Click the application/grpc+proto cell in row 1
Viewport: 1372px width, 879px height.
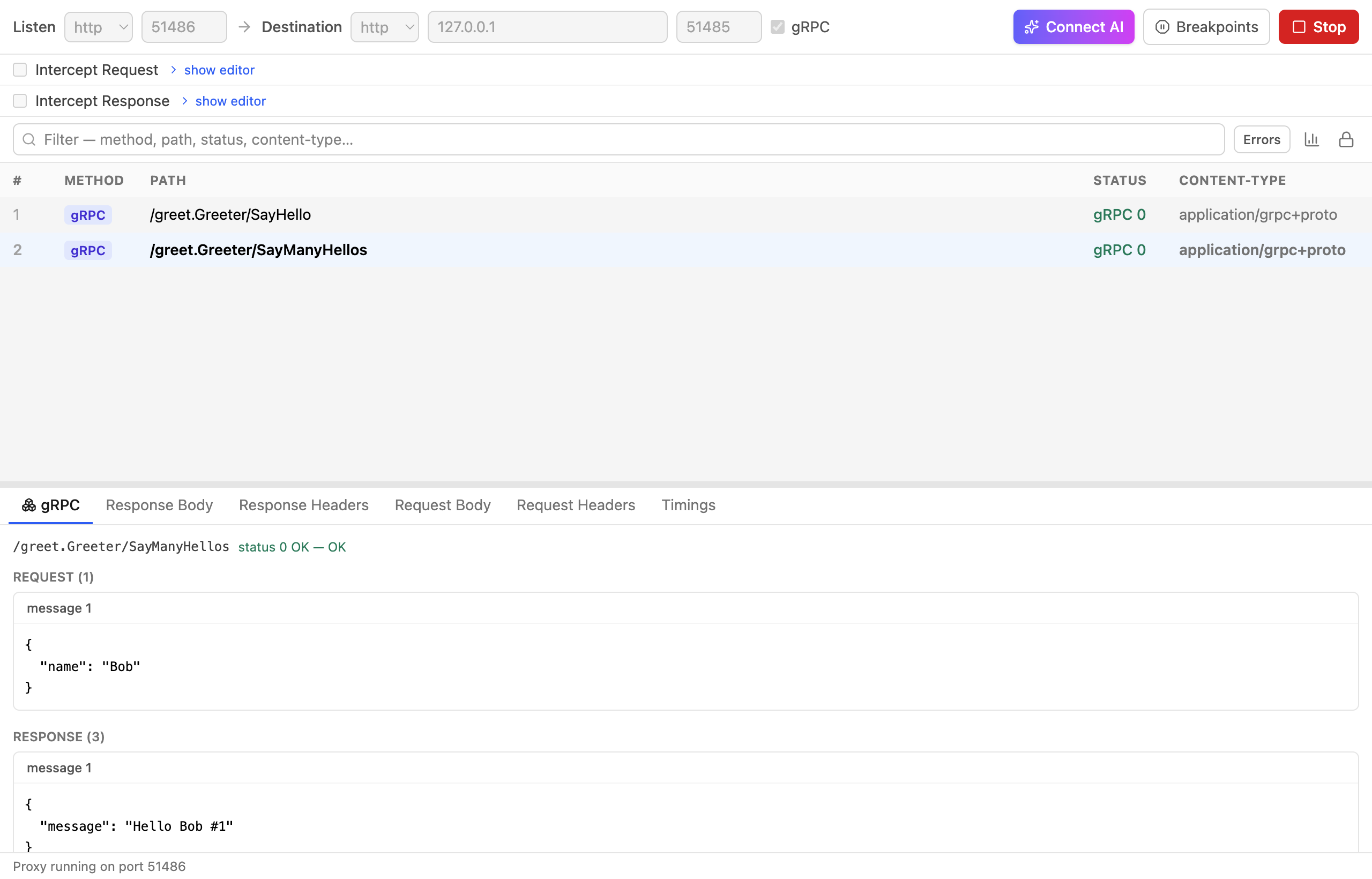click(1258, 214)
